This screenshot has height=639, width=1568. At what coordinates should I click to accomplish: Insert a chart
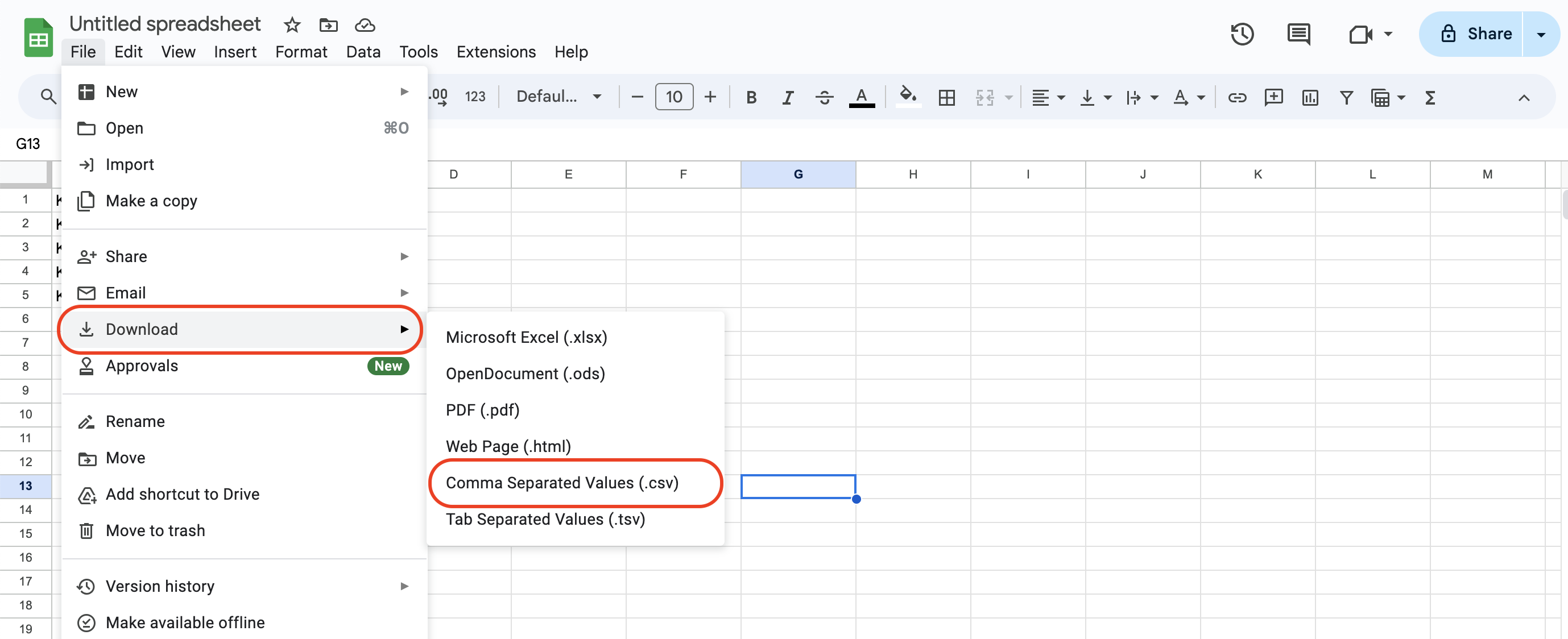1310,97
